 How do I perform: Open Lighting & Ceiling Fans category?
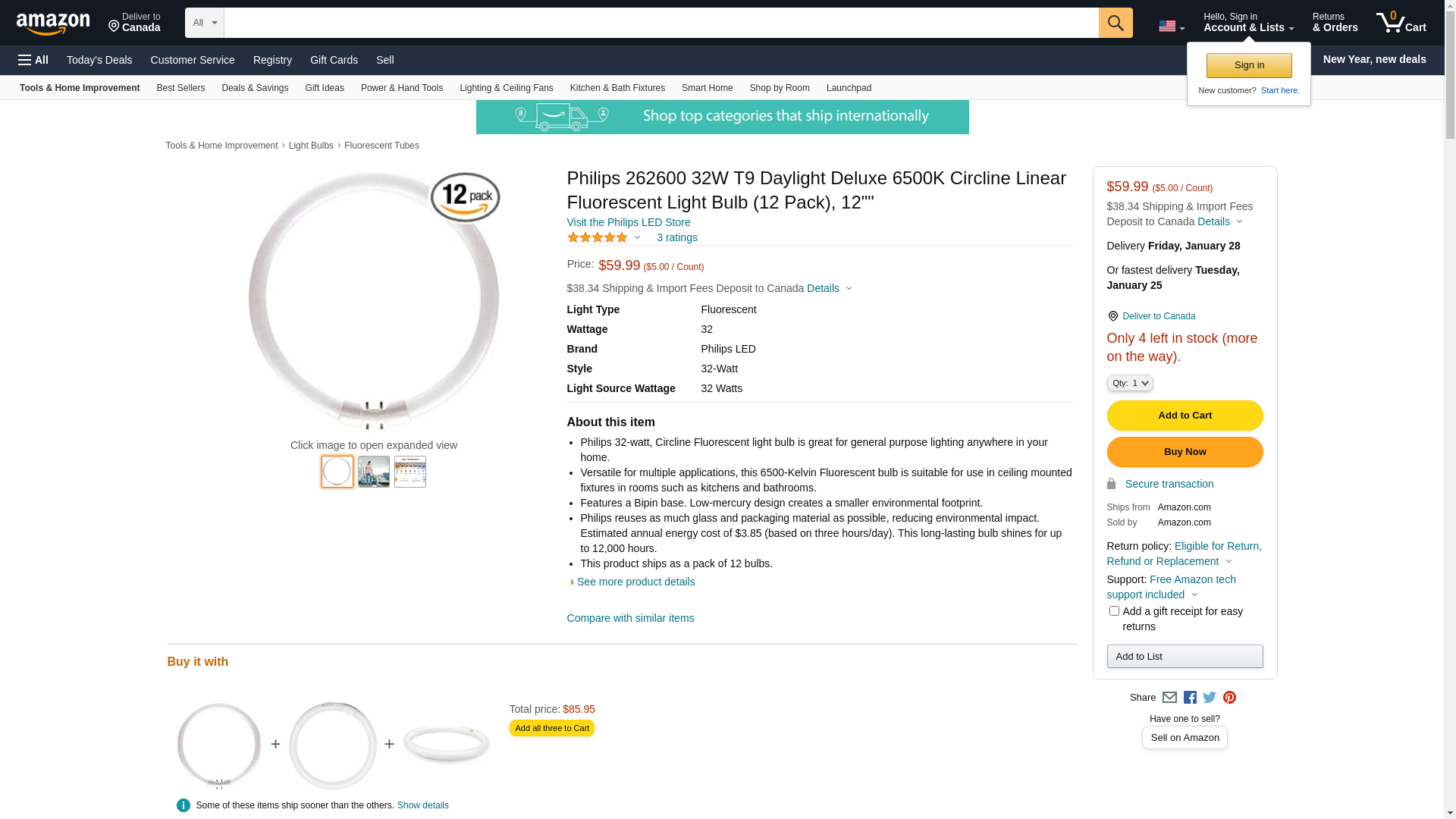(x=506, y=88)
